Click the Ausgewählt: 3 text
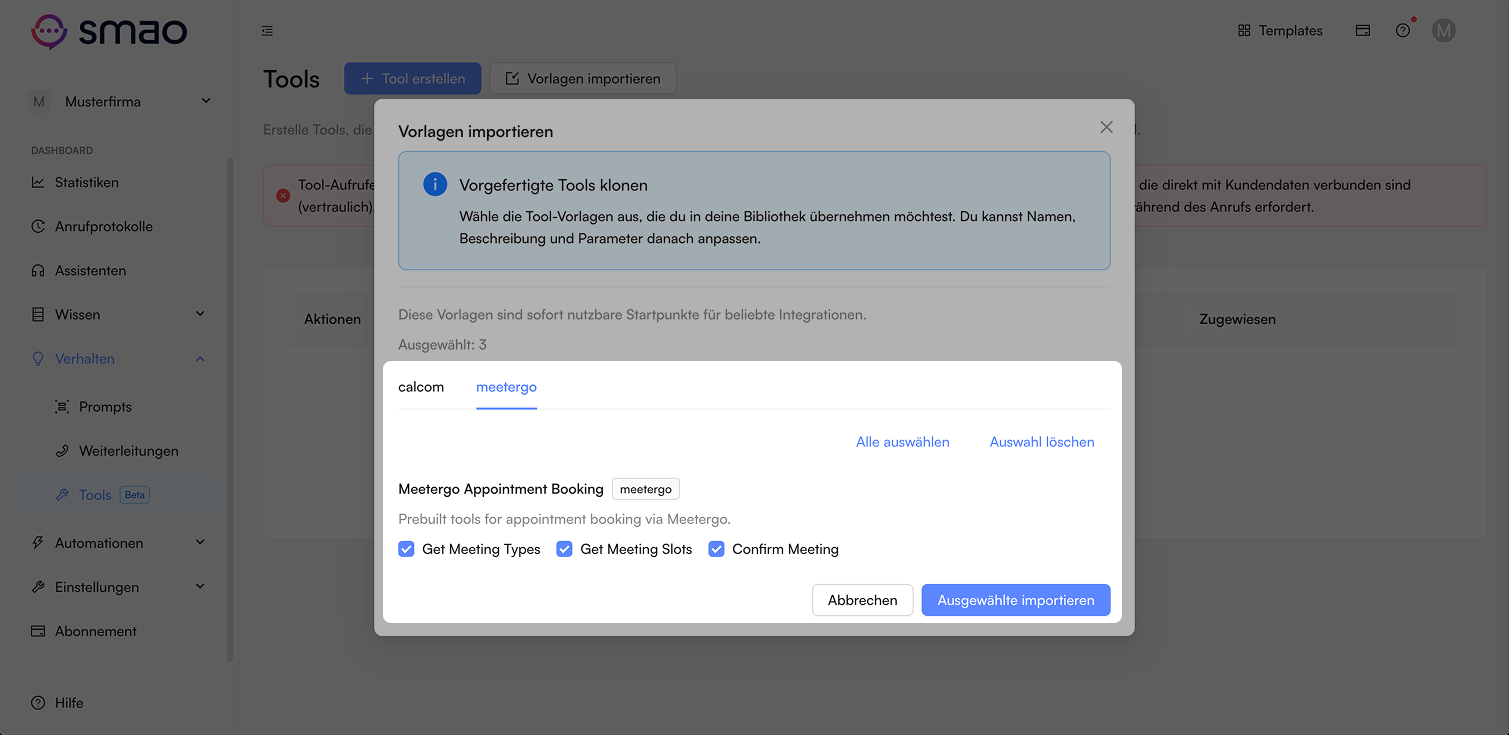The image size is (1509, 735). pyautogui.click(x=442, y=345)
